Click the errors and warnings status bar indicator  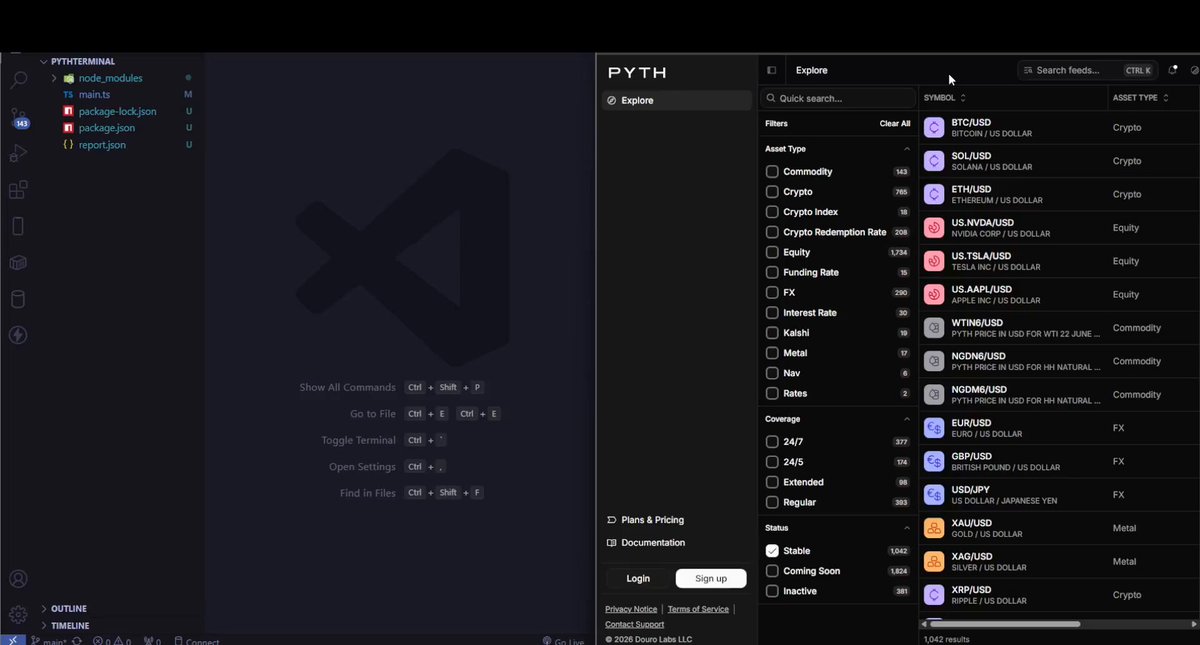[x=112, y=641]
